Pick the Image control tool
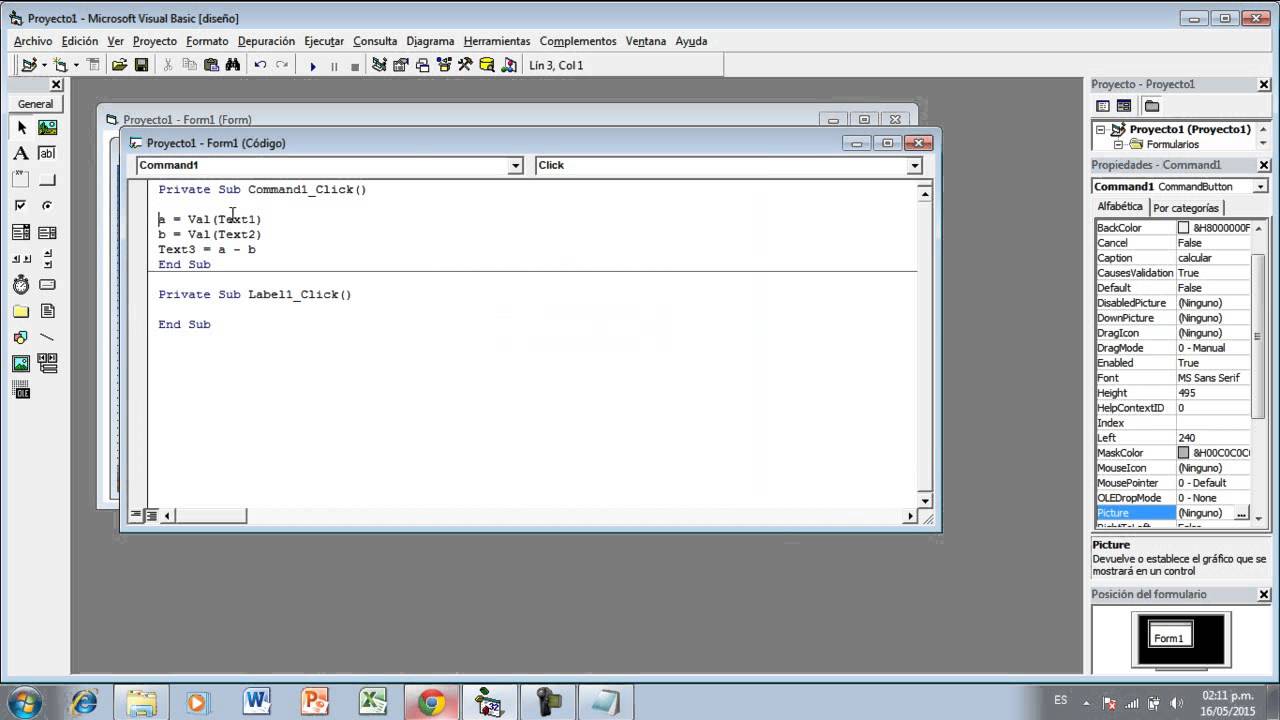 (21, 363)
